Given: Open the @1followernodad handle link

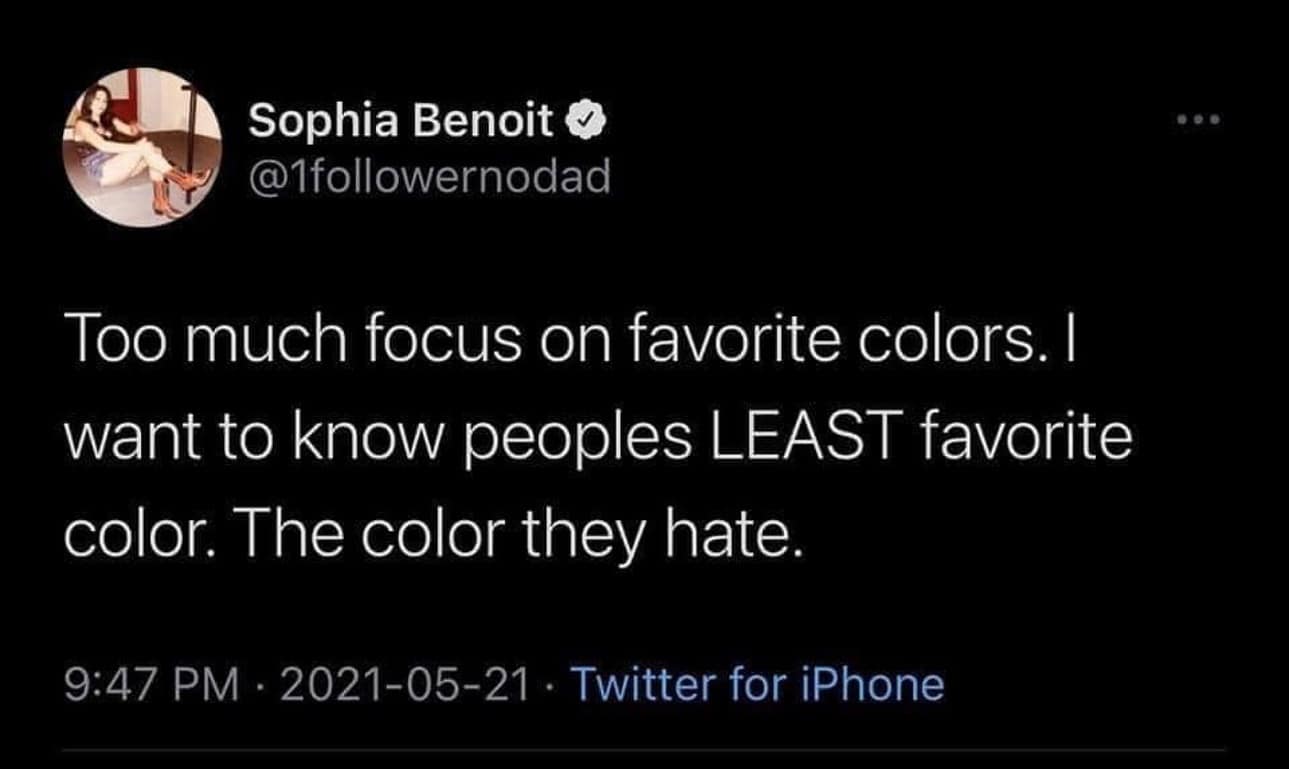Looking at the screenshot, I should pyautogui.click(x=428, y=177).
